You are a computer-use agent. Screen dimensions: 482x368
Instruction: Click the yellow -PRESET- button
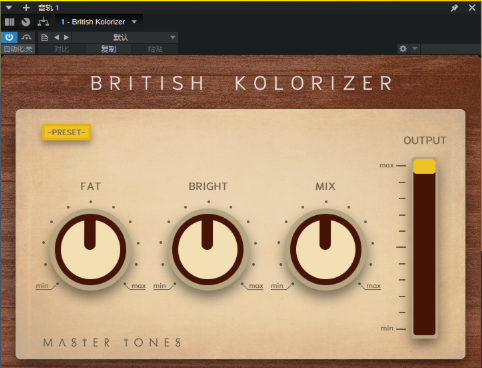pyautogui.click(x=67, y=132)
